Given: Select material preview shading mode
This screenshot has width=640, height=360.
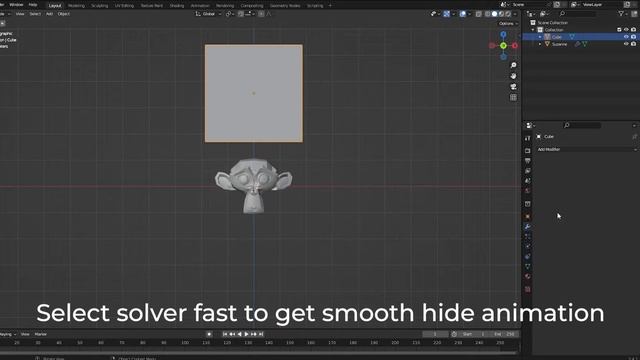Looking at the screenshot, I should click(x=502, y=14).
